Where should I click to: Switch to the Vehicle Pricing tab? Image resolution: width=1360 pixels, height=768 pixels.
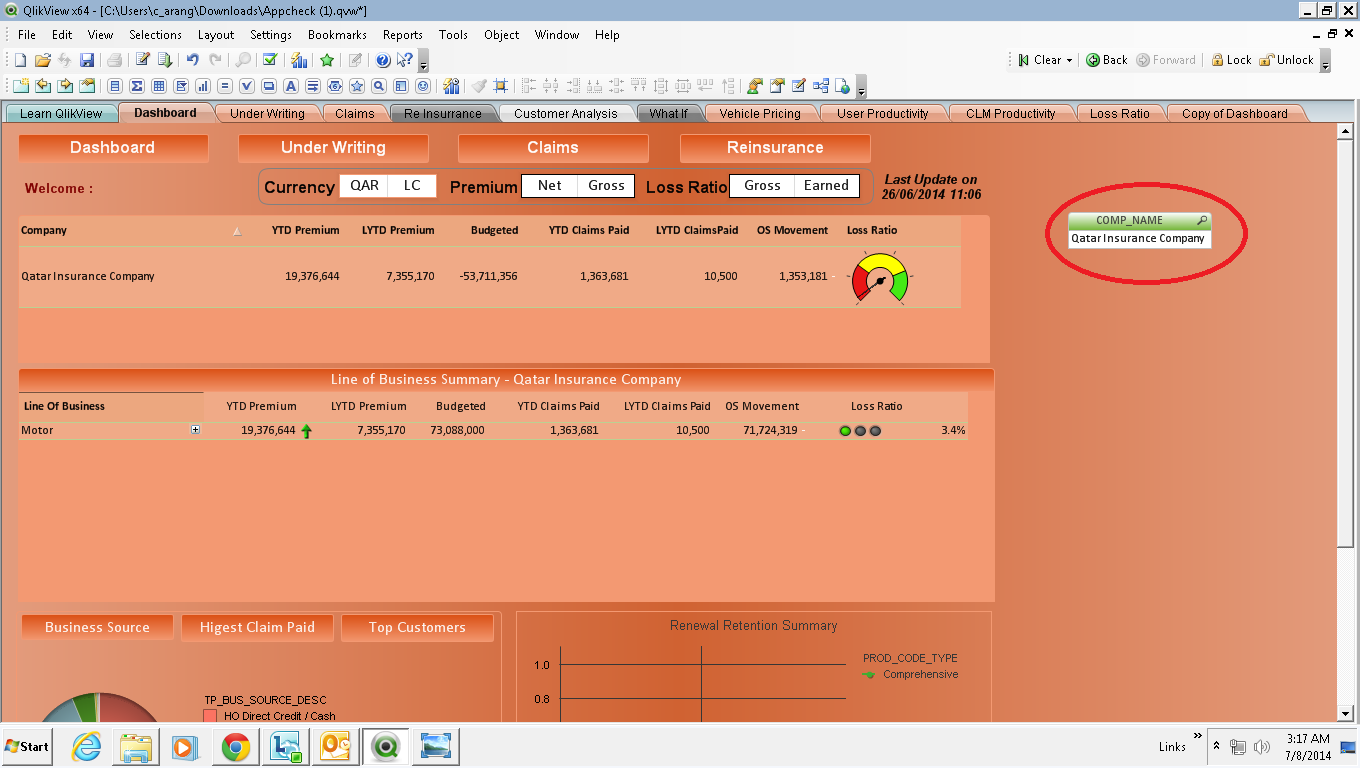tap(760, 113)
